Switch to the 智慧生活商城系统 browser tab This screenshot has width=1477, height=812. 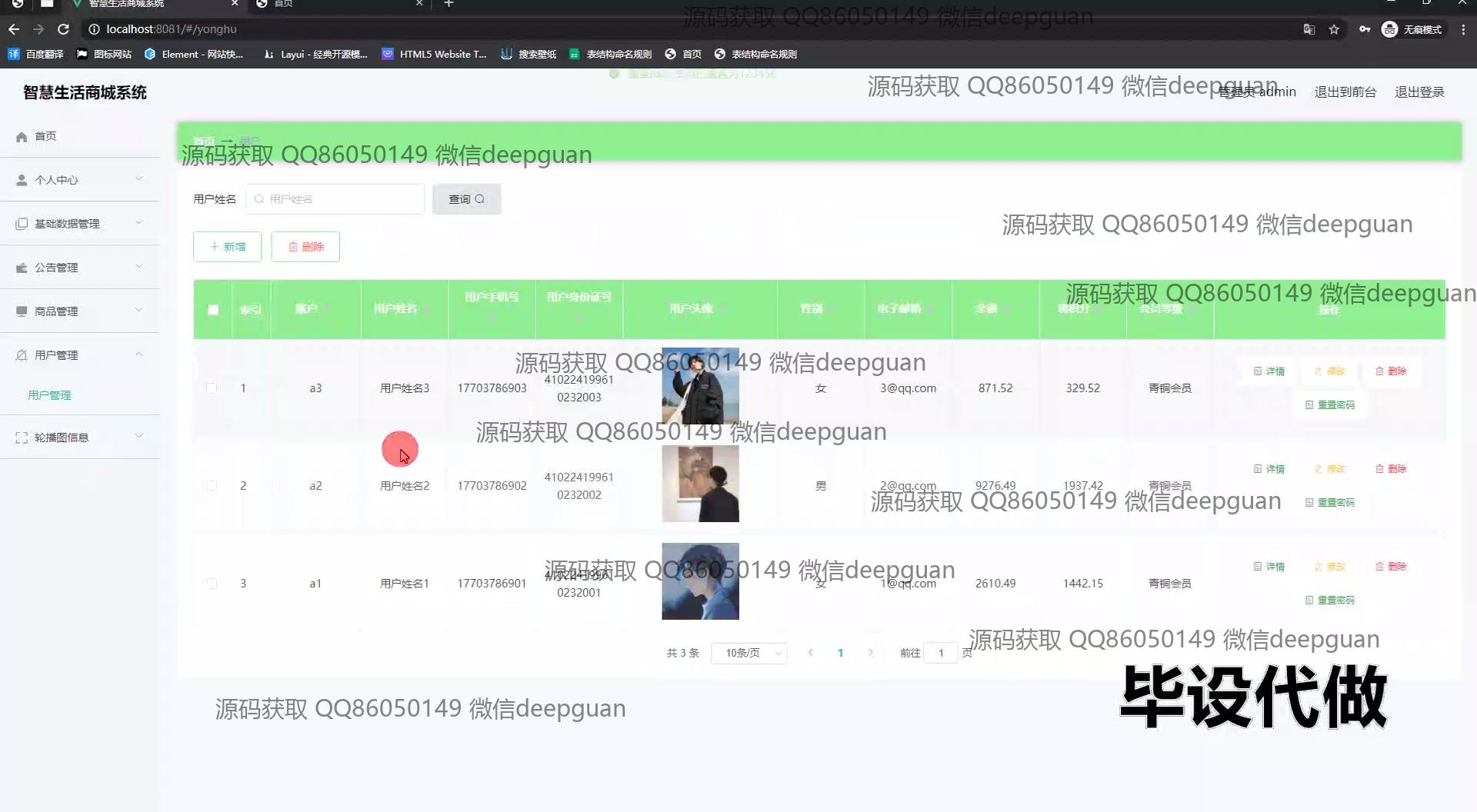(x=154, y=4)
